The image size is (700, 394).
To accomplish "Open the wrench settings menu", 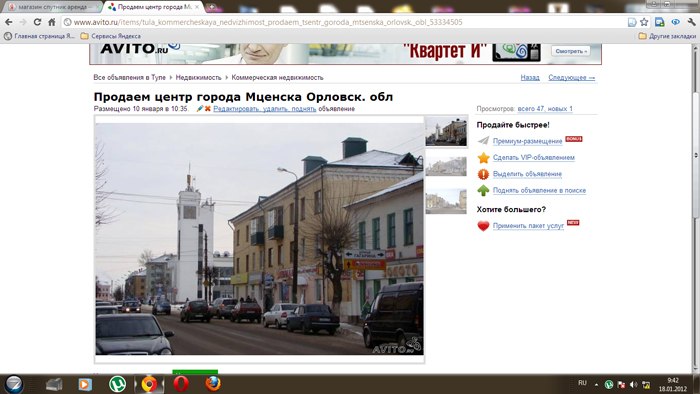I will [x=692, y=22].
